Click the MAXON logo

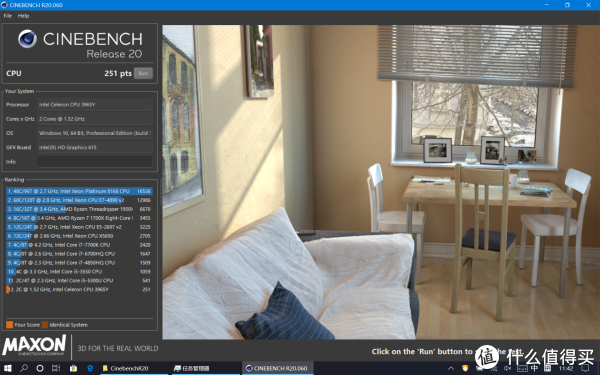click(34, 345)
